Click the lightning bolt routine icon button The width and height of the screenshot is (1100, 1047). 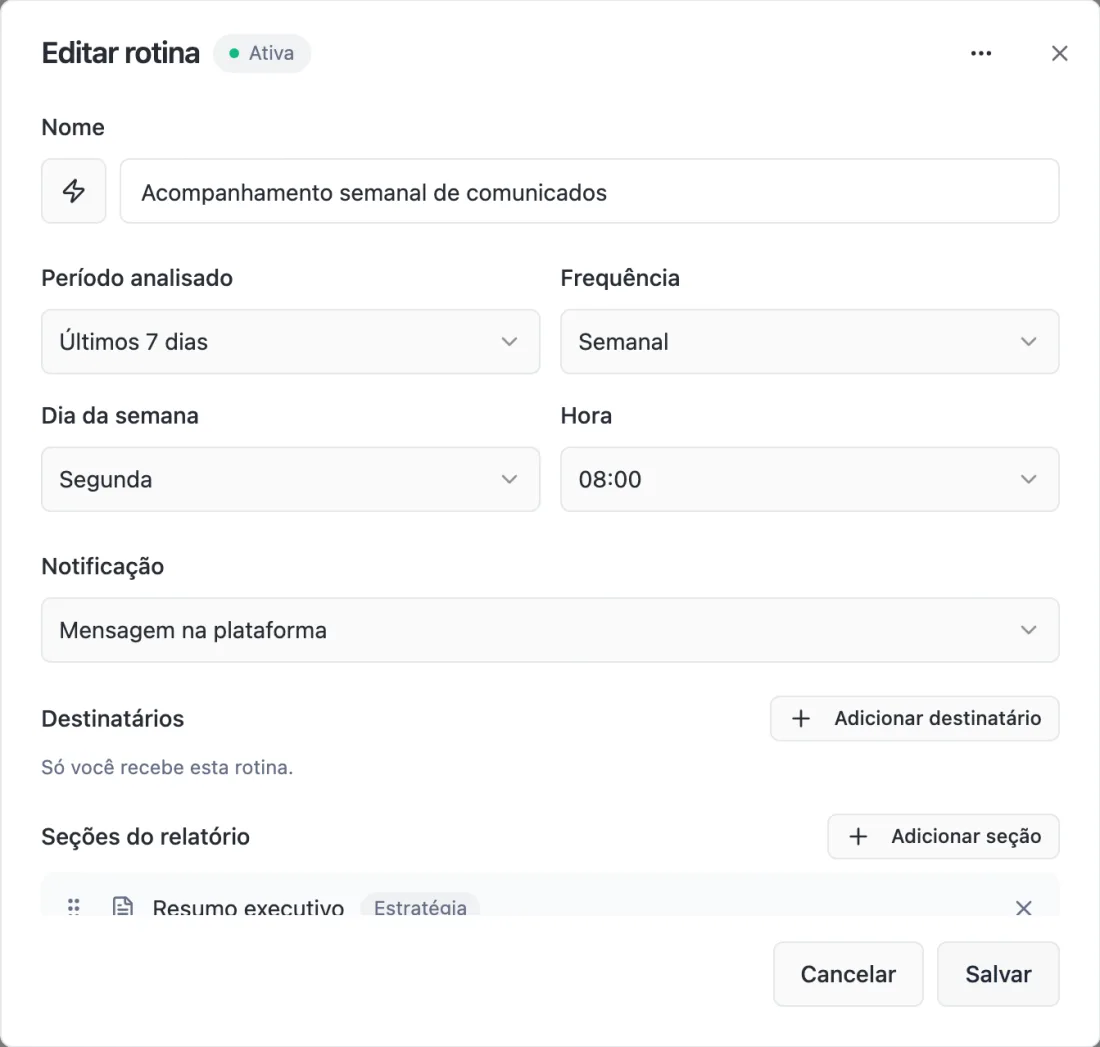[74, 191]
